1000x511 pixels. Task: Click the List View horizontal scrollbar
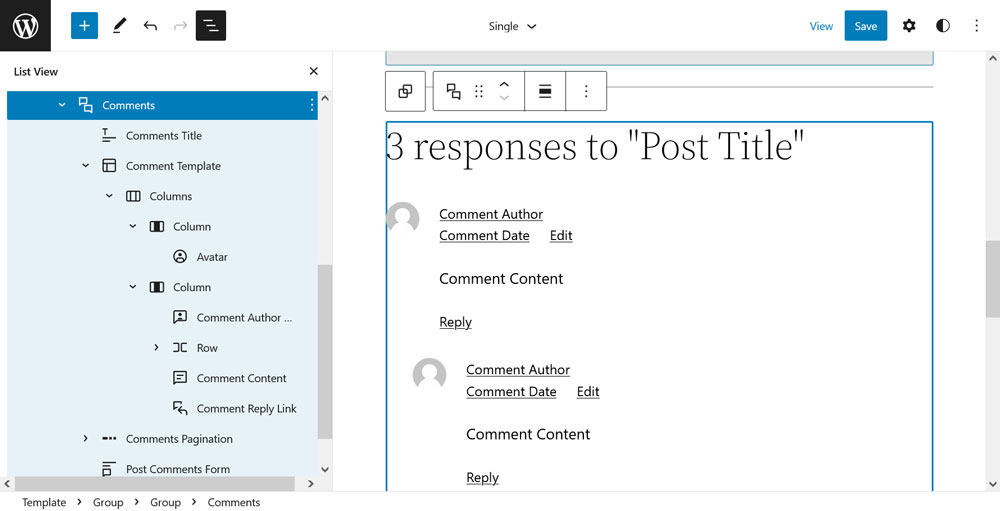tap(155, 484)
